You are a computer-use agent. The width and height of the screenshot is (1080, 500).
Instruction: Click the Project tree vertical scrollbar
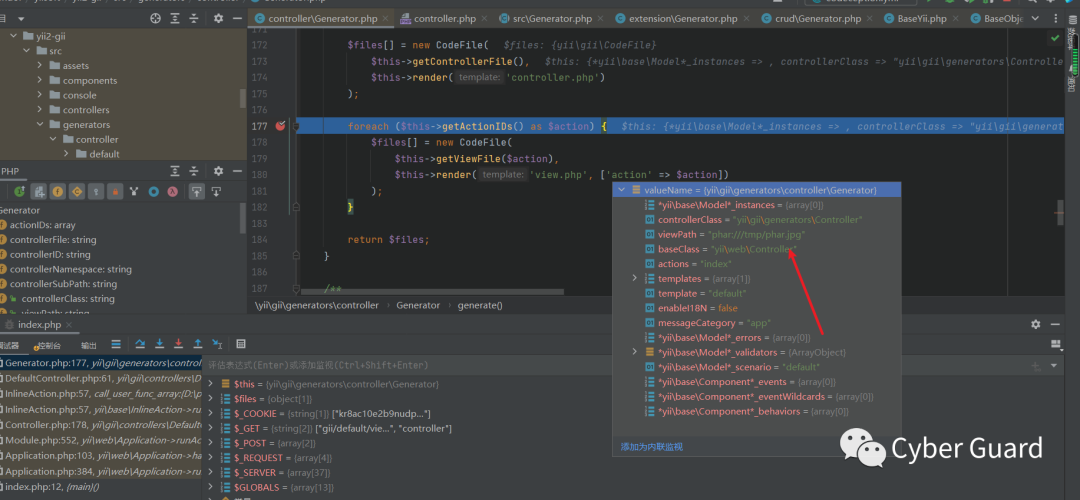click(x=242, y=98)
